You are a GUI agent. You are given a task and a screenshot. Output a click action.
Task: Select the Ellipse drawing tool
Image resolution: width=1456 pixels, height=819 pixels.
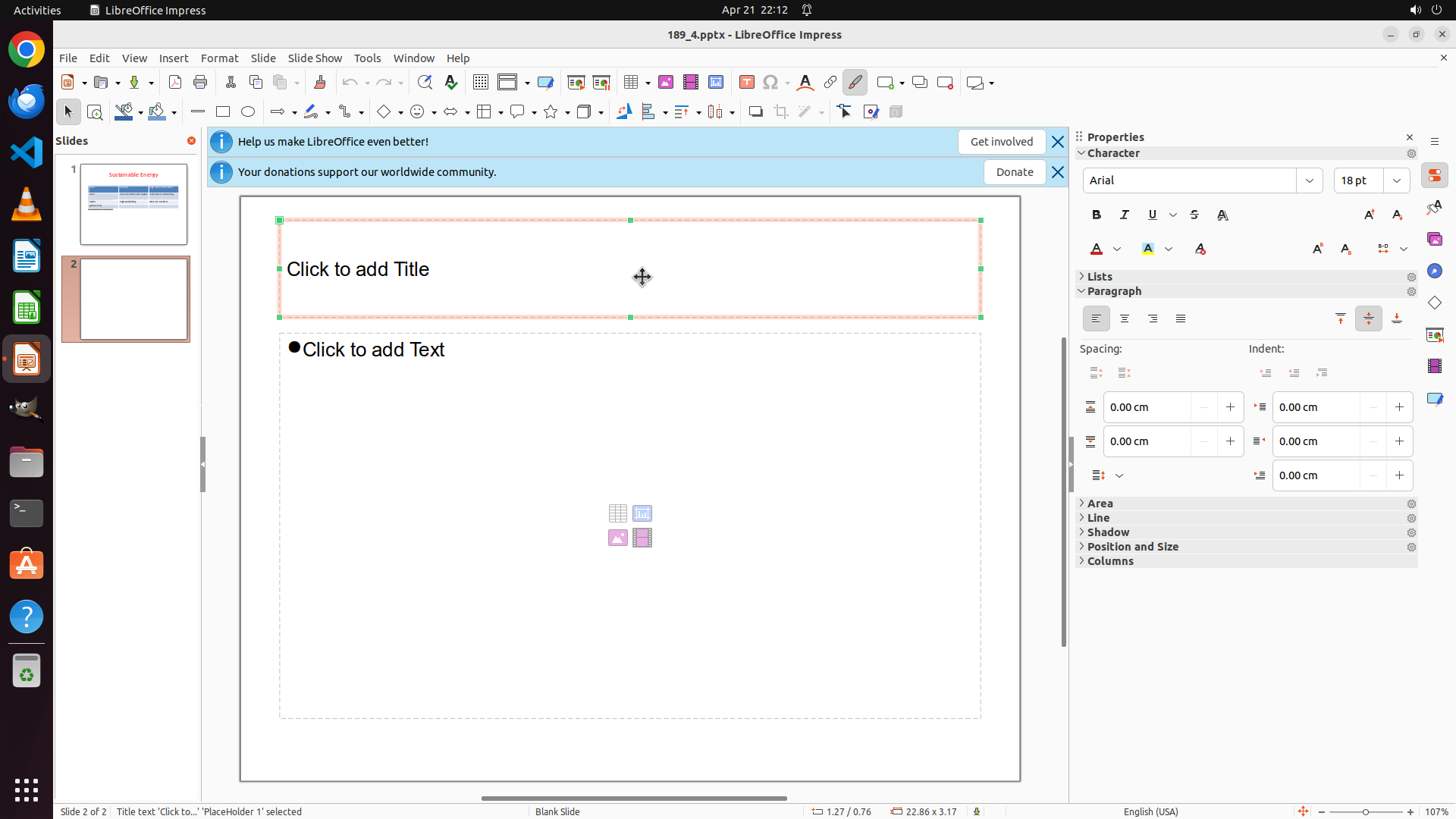(x=248, y=112)
